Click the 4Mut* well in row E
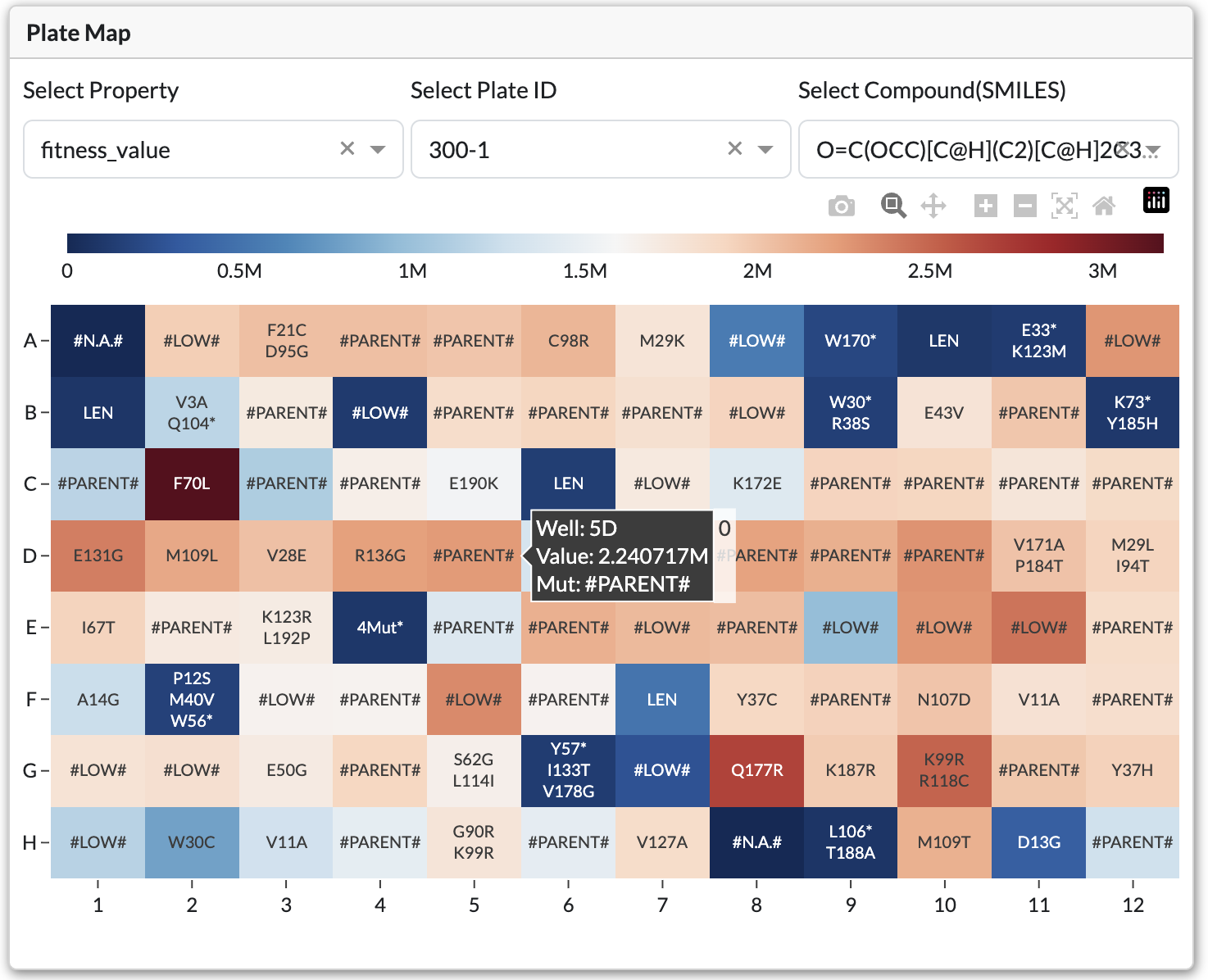This screenshot has width=1208, height=980. [x=379, y=628]
